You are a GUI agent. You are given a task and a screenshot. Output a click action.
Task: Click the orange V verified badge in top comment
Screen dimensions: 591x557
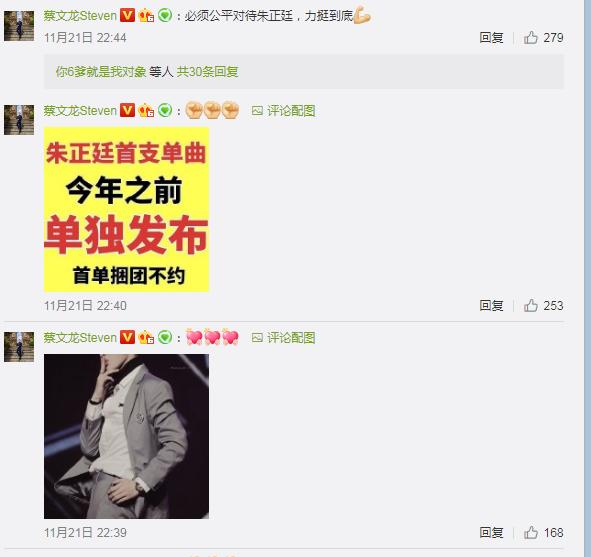[x=127, y=15]
